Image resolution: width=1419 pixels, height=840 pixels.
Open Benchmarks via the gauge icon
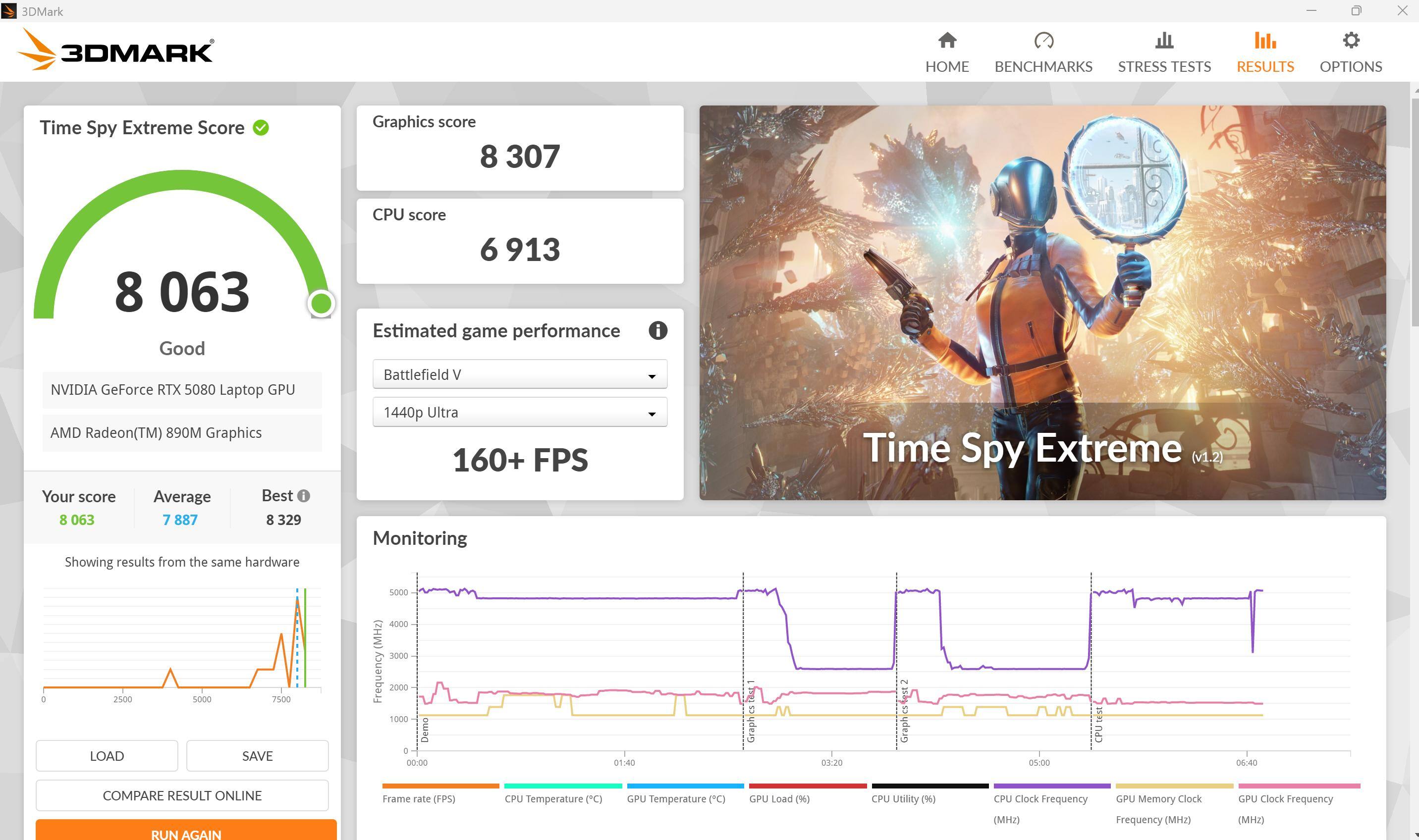[1043, 40]
